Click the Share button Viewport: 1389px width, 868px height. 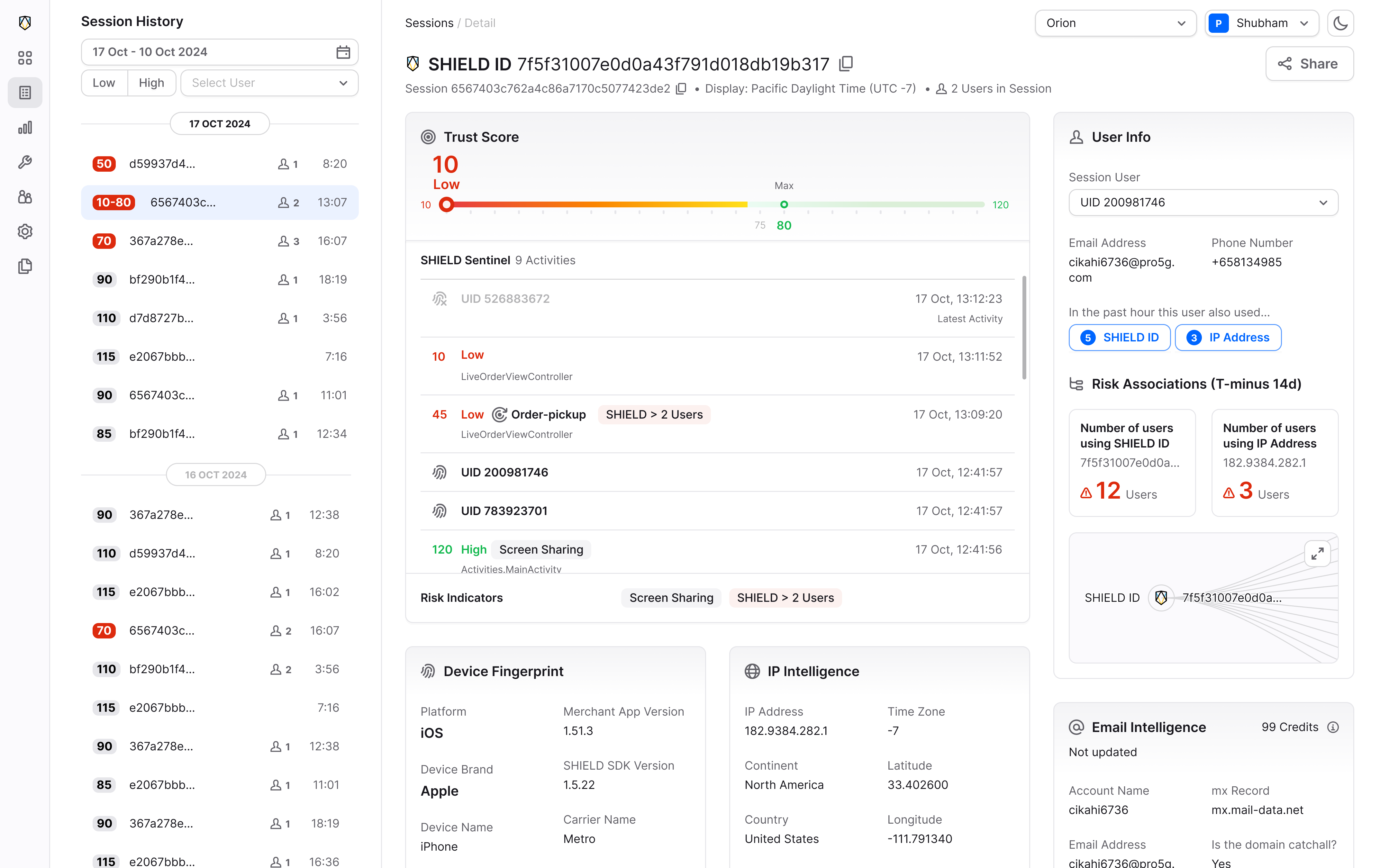1309,64
